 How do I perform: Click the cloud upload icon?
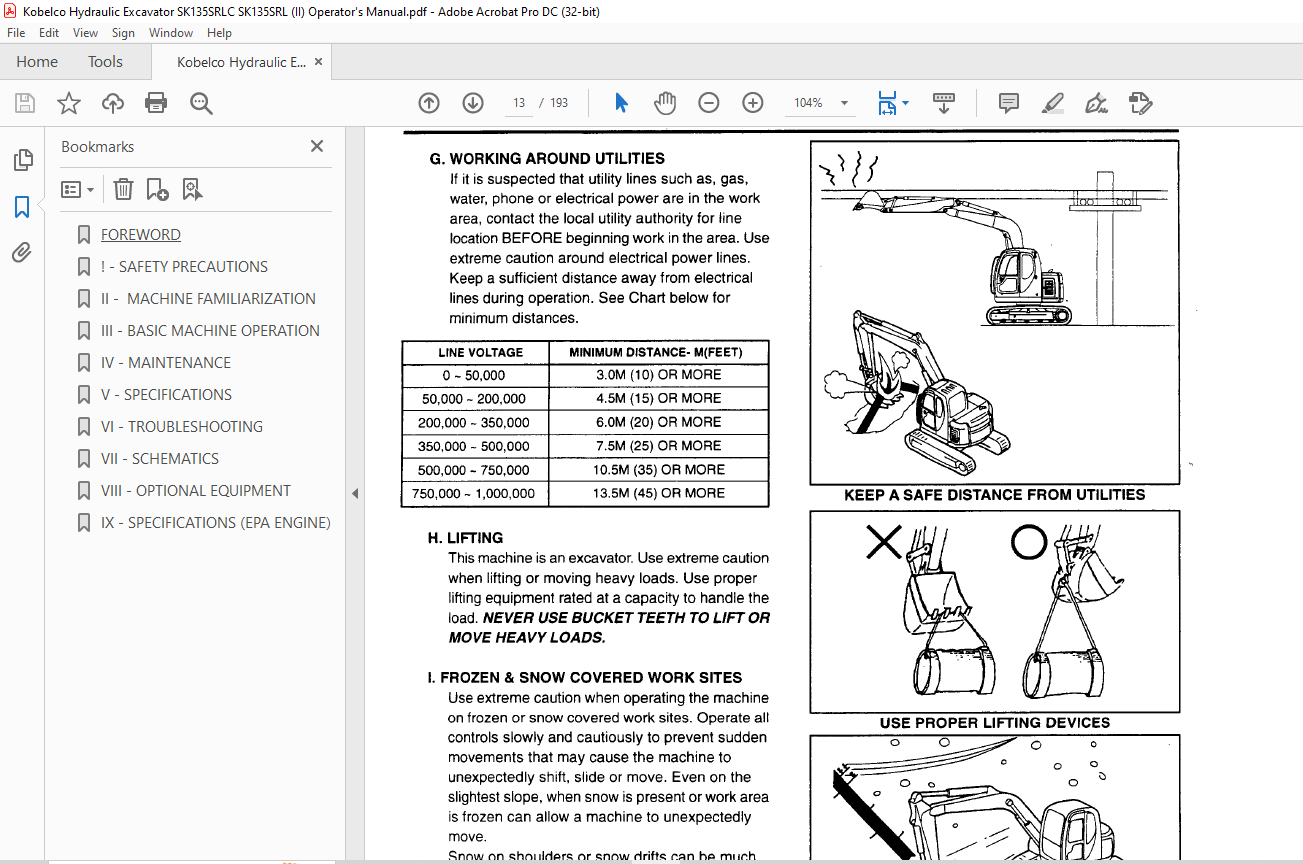(x=113, y=103)
